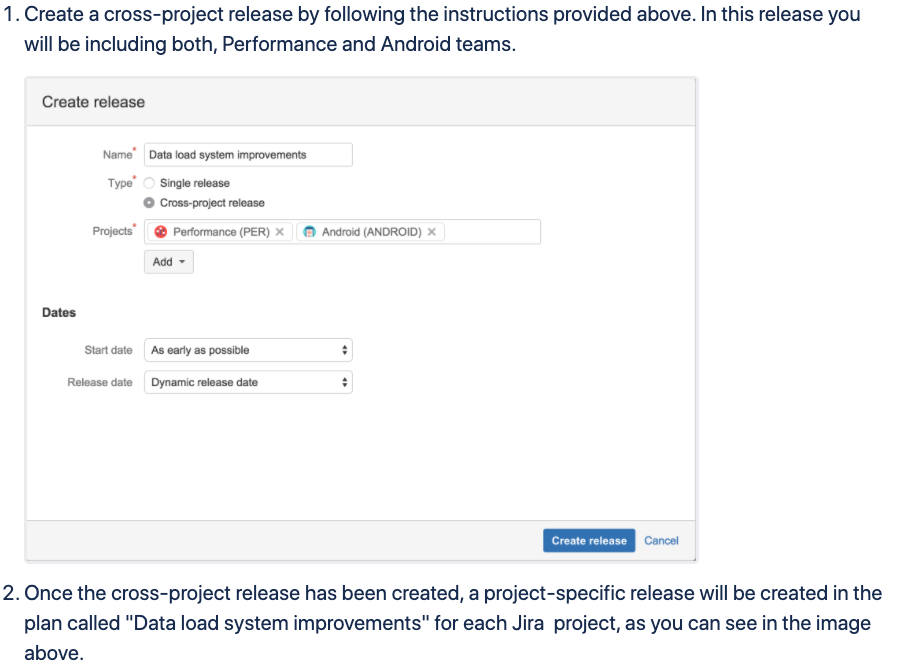Click the Performance (PER) tag label
Viewport: 897px width, 670px height.
click(221, 232)
